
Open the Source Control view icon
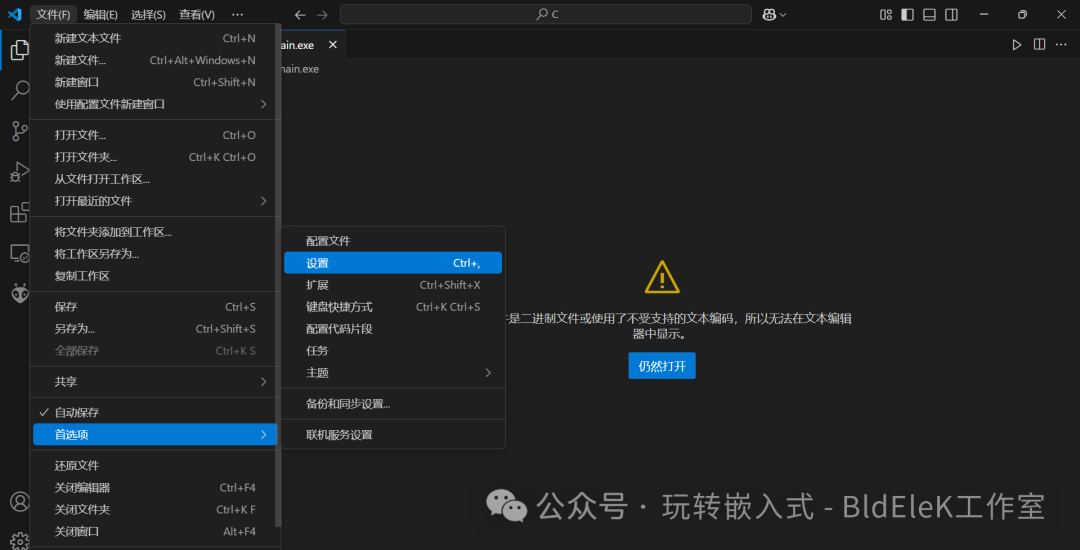coord(20,131)
